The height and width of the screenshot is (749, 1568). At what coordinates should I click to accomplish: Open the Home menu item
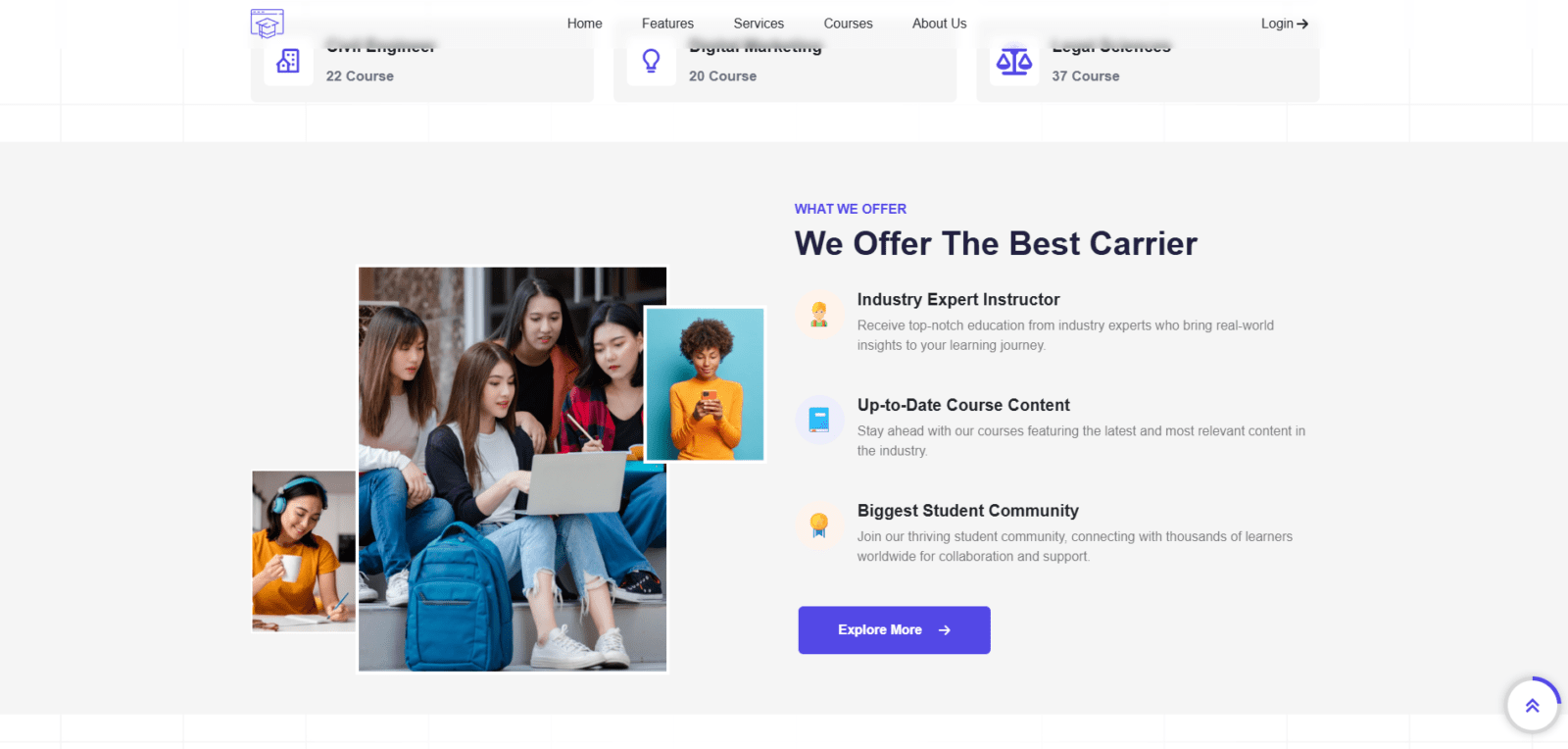(584, 24)
